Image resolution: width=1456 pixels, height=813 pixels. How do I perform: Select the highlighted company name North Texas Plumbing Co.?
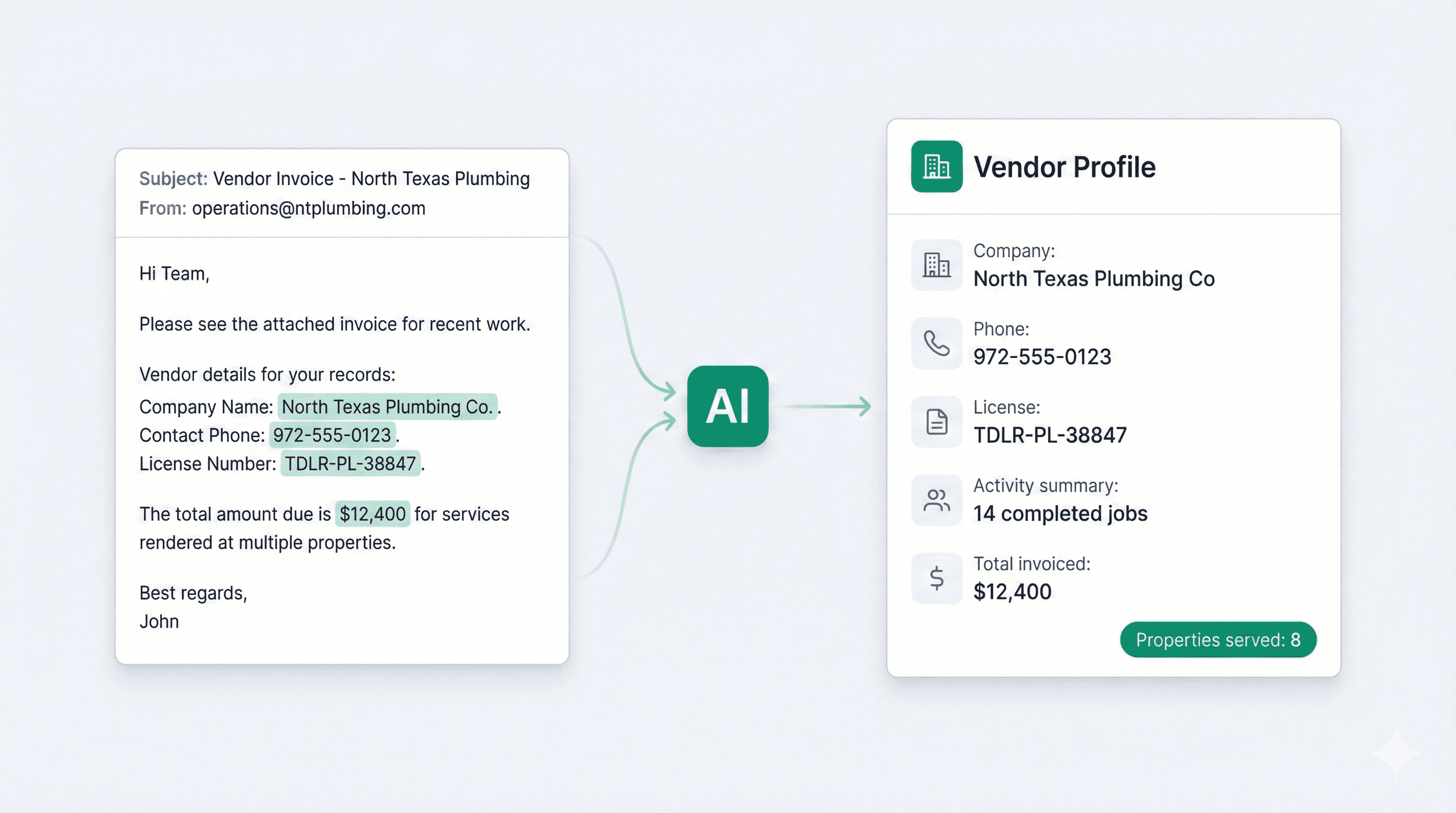[x=386, y=406]
